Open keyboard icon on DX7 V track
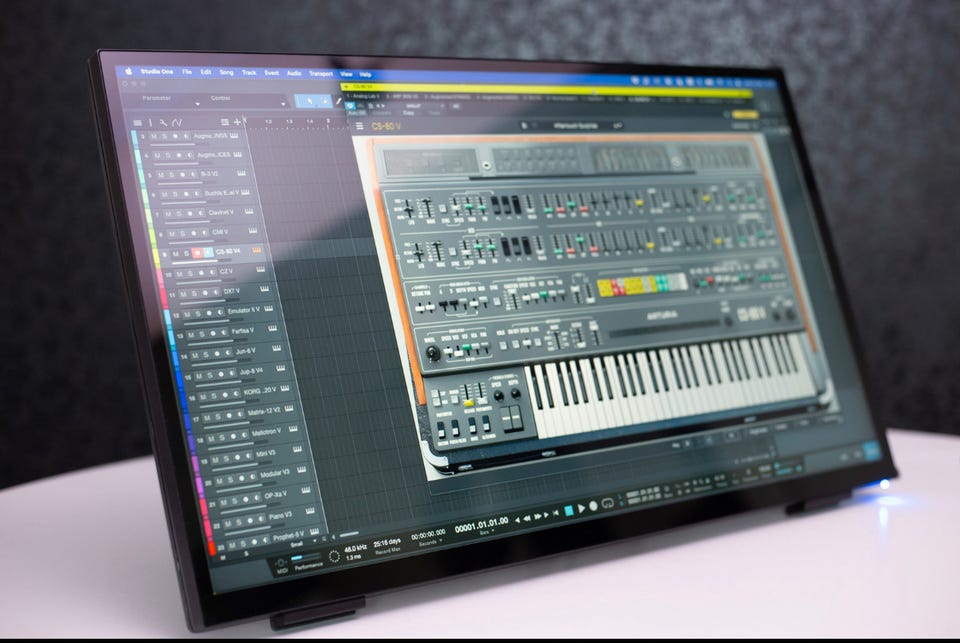The width and height of the screenshot is (960, 643). pyautogui.click(x=264, y=289)
